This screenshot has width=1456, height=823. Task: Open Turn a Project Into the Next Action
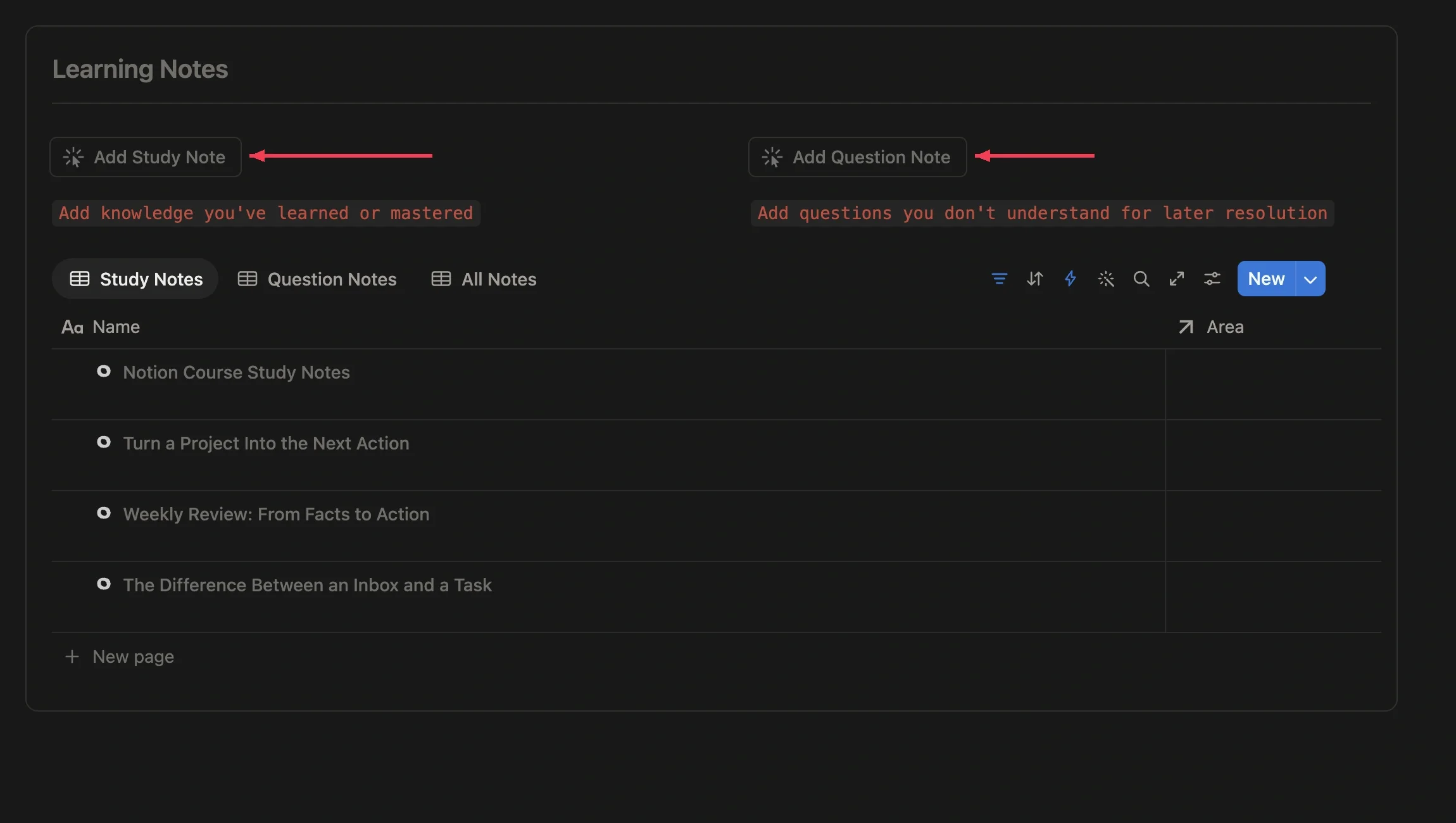pos(266,443)
